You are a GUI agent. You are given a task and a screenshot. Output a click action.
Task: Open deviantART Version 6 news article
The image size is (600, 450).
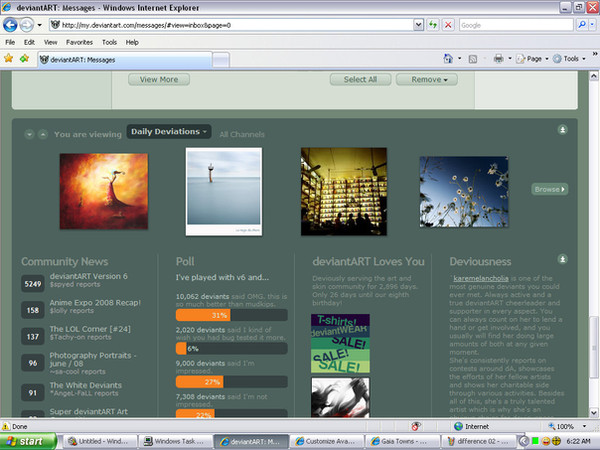(x=88, y=276)
